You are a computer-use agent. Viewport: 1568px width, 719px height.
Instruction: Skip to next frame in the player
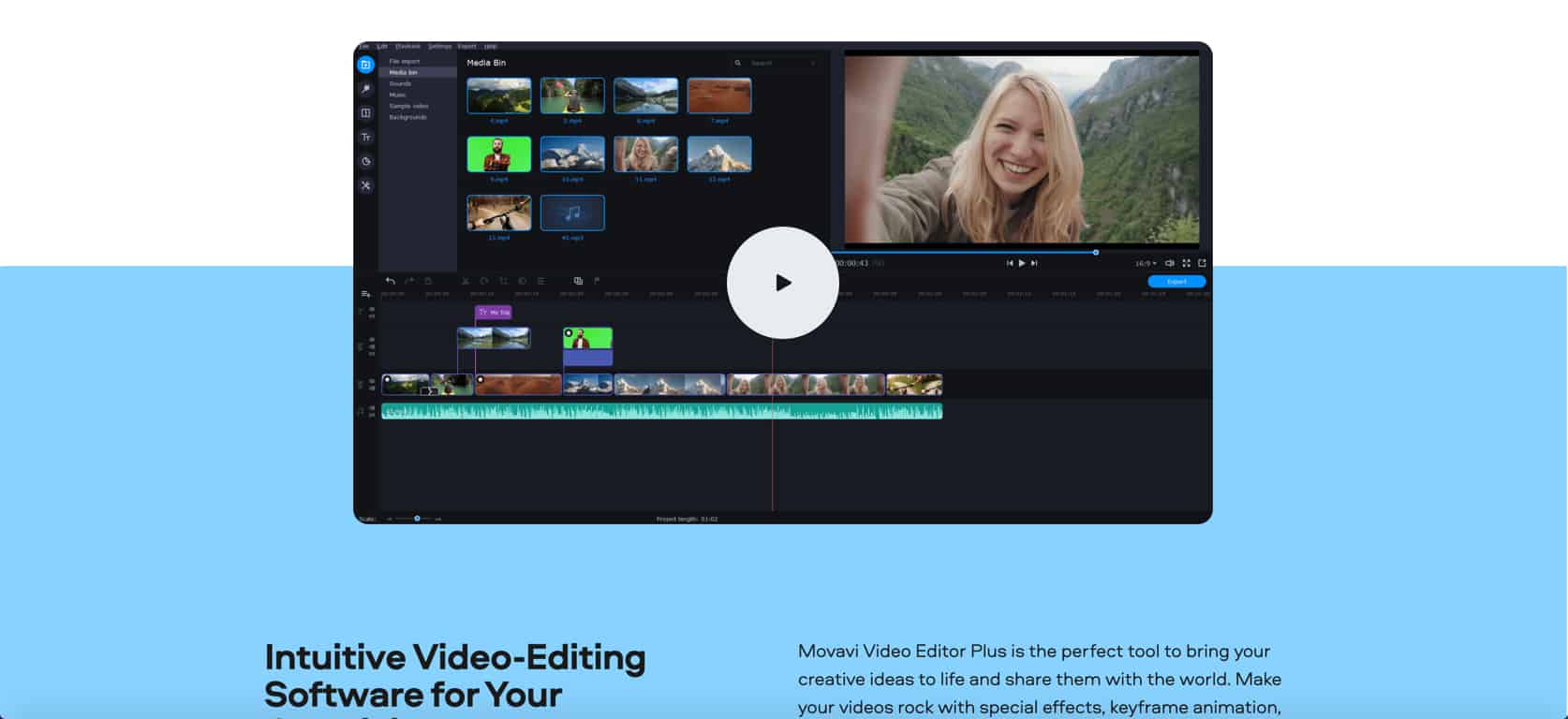tap(1034, 263)
